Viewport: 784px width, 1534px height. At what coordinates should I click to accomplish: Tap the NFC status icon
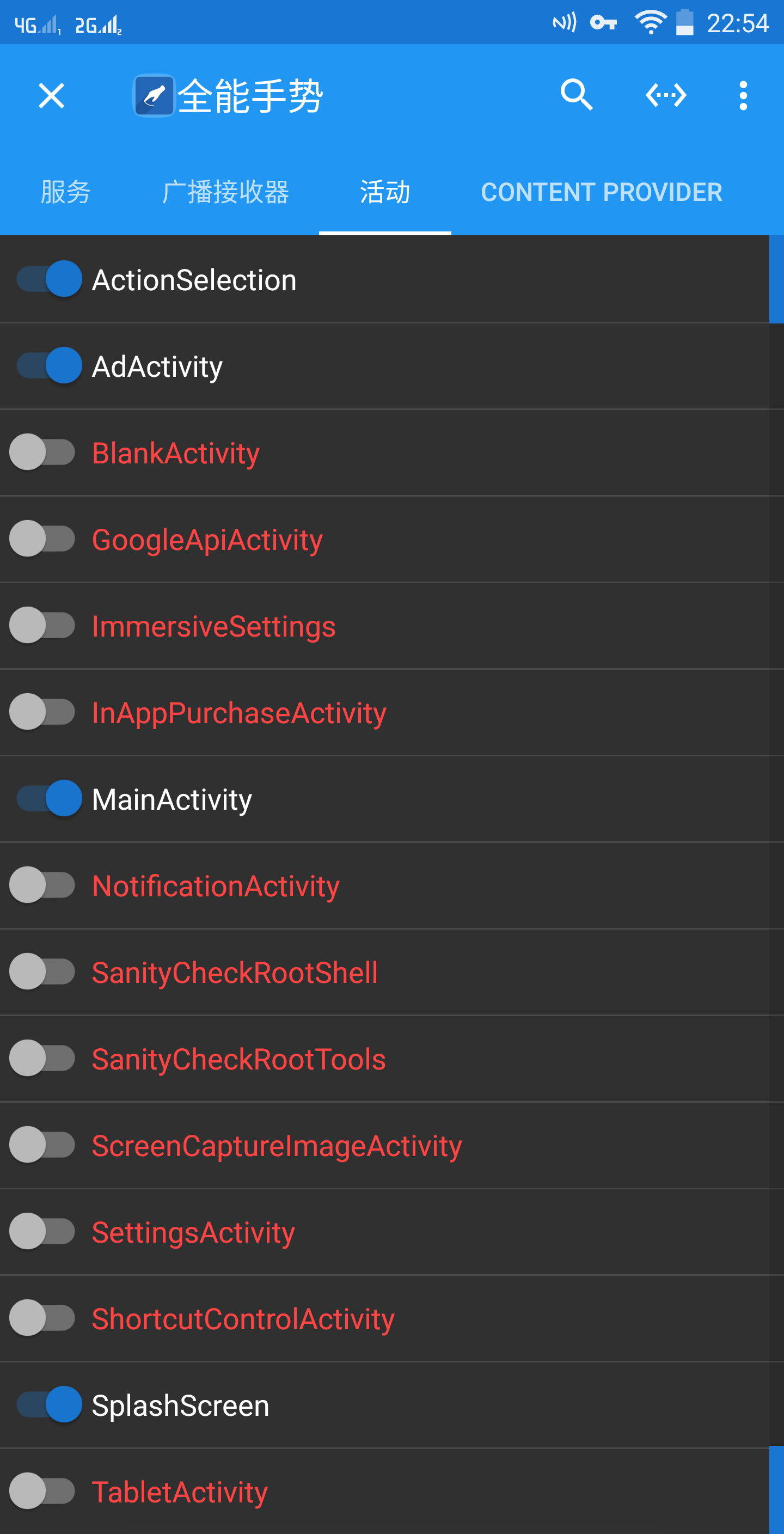(x=565, y=23)
